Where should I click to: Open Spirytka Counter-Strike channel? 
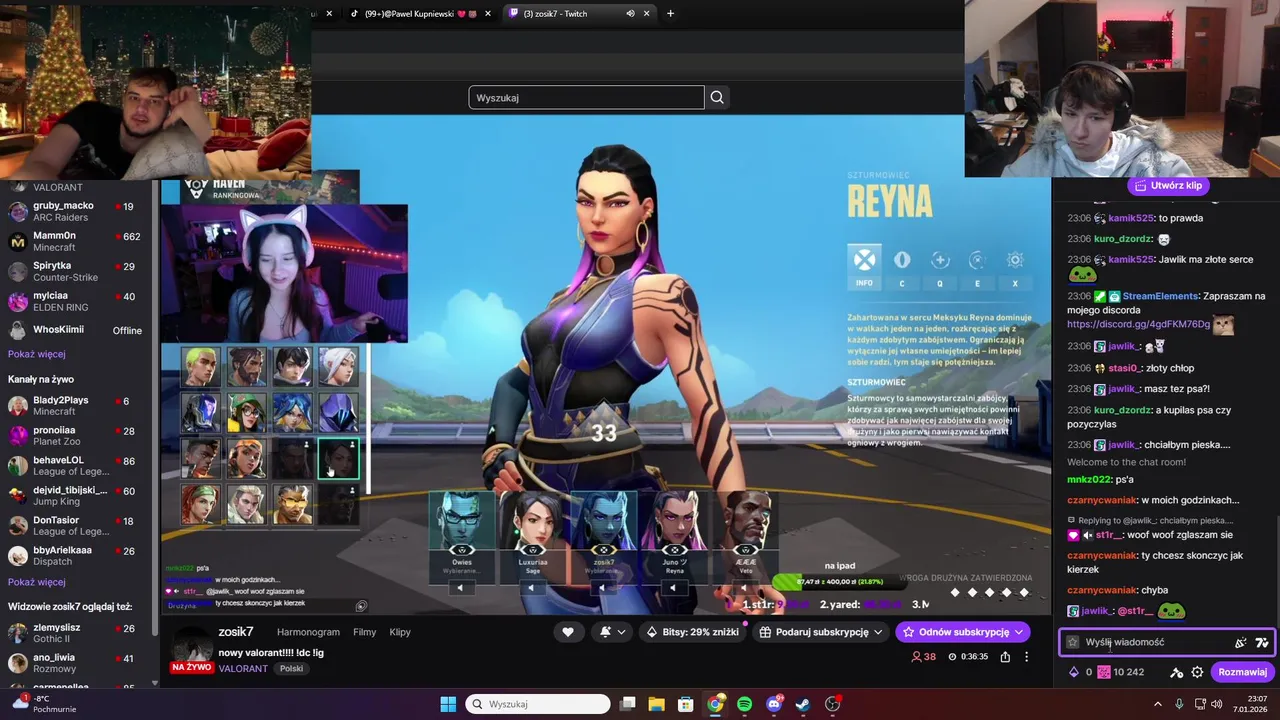[x=78, y=271]
